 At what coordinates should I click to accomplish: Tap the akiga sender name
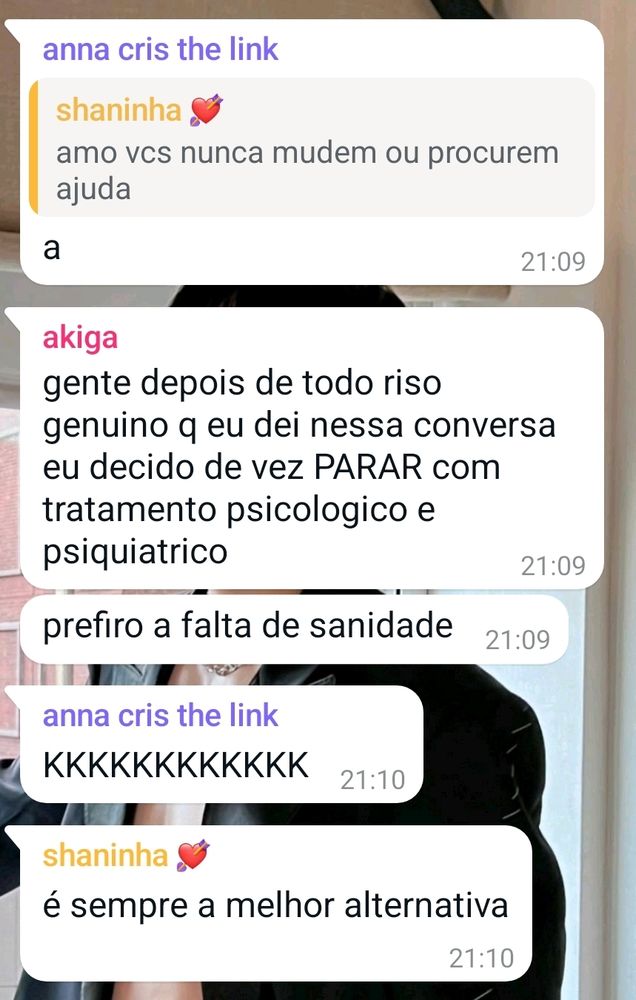click(x=80, y=338)
